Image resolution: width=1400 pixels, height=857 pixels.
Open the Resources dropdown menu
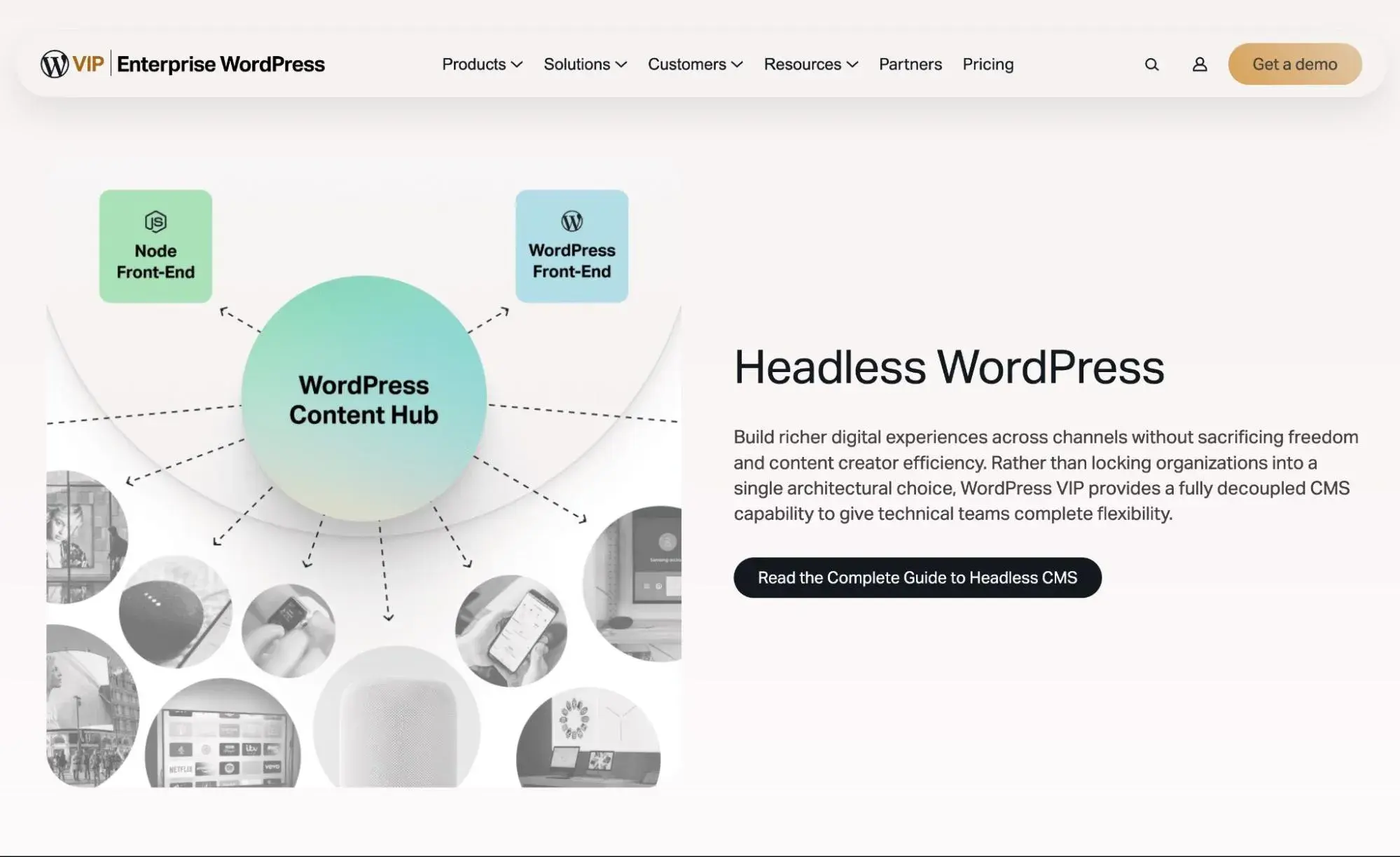click(810, 64)
